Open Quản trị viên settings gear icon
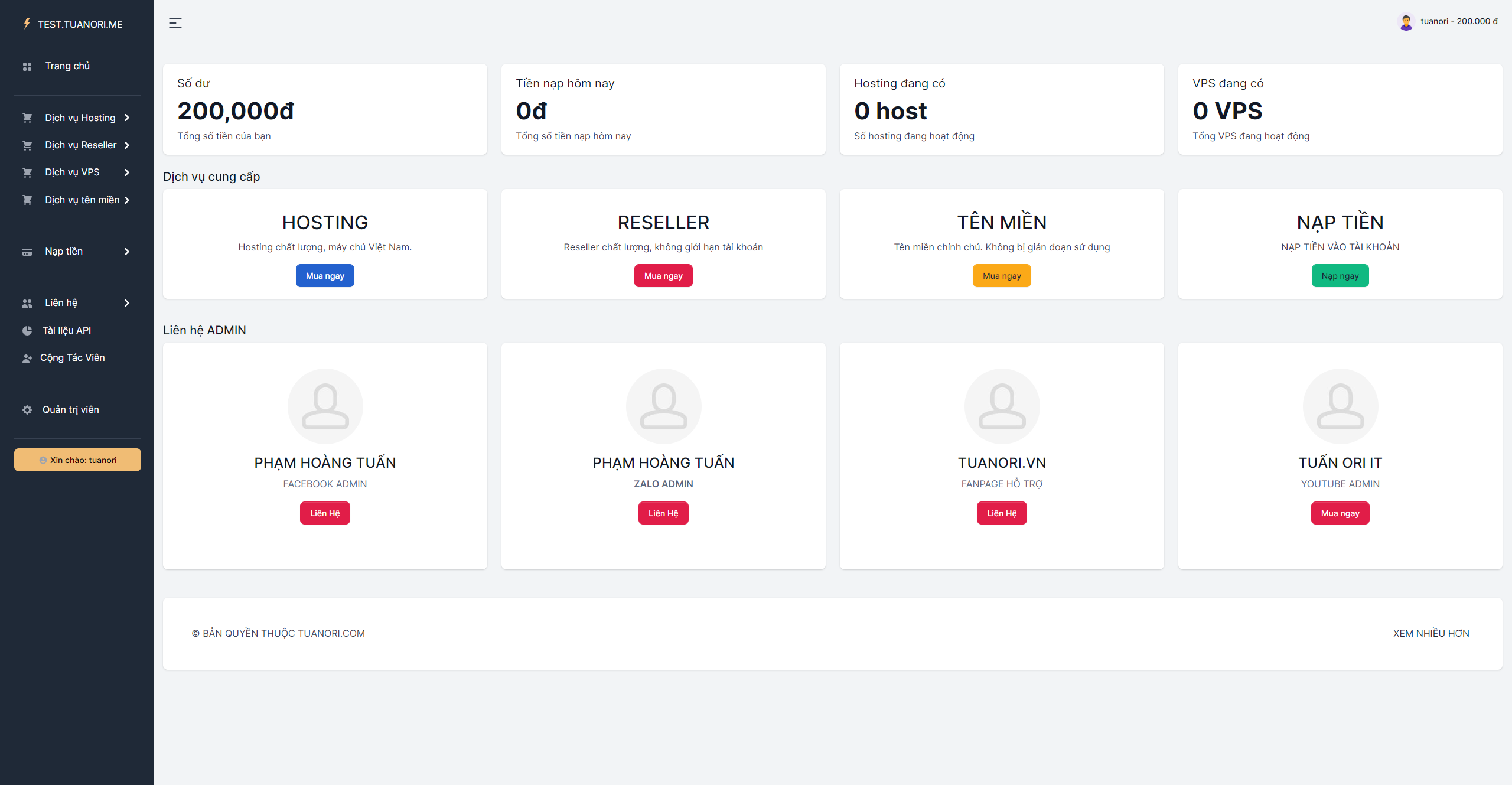The image size is (1512, 785). coord(27,409)
